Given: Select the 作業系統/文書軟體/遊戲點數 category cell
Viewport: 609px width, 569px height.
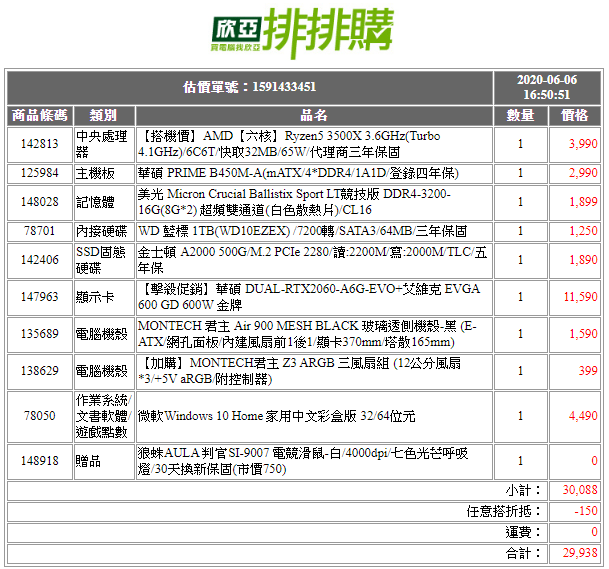Looking at the screenshot, I should [x=104, y=416].
